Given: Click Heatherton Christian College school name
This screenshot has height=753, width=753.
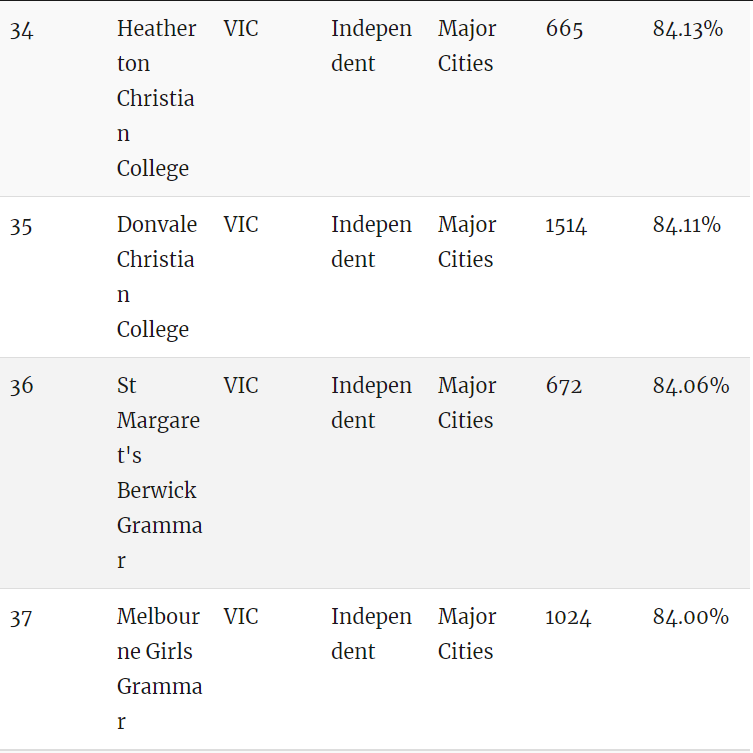Looking at the screenshot, I should [157, 98].
